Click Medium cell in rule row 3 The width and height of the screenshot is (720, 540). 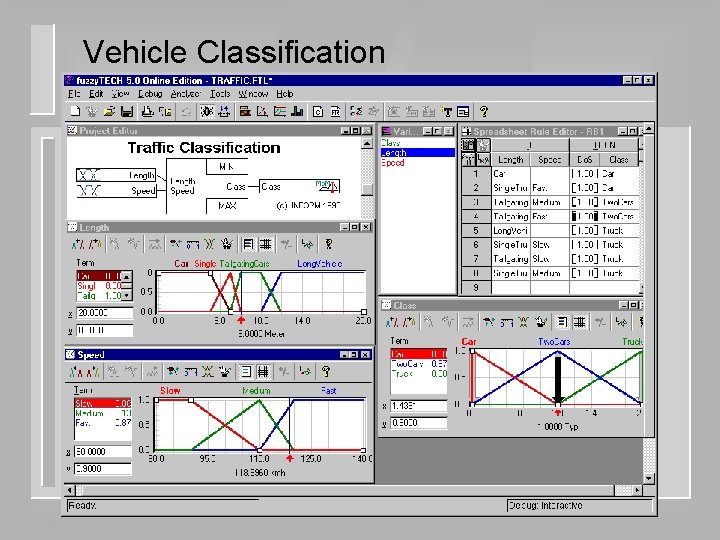550,202
